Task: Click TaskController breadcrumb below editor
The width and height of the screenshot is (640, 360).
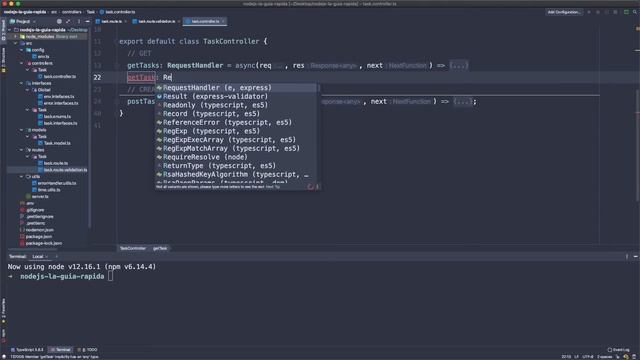Action: click(x=133, y=248)
